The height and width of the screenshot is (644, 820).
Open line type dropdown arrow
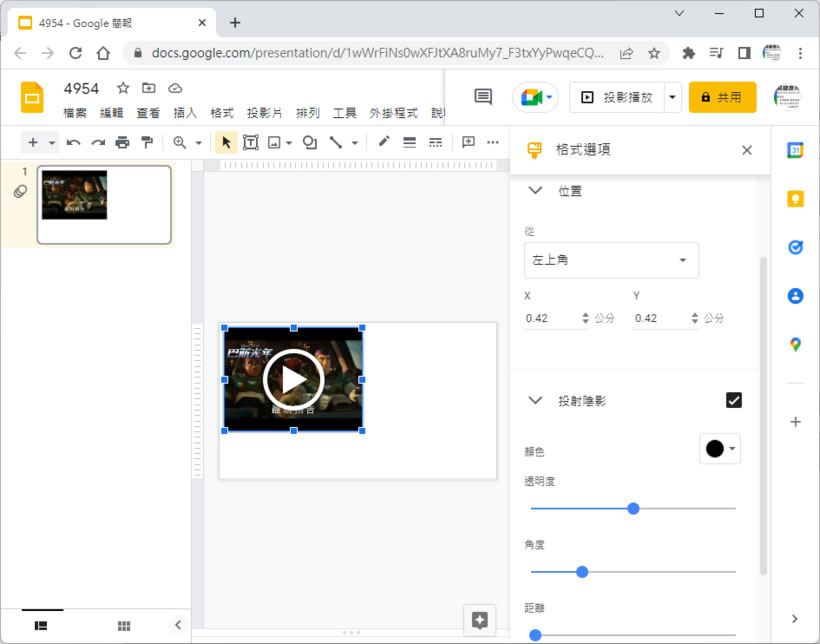355,142
